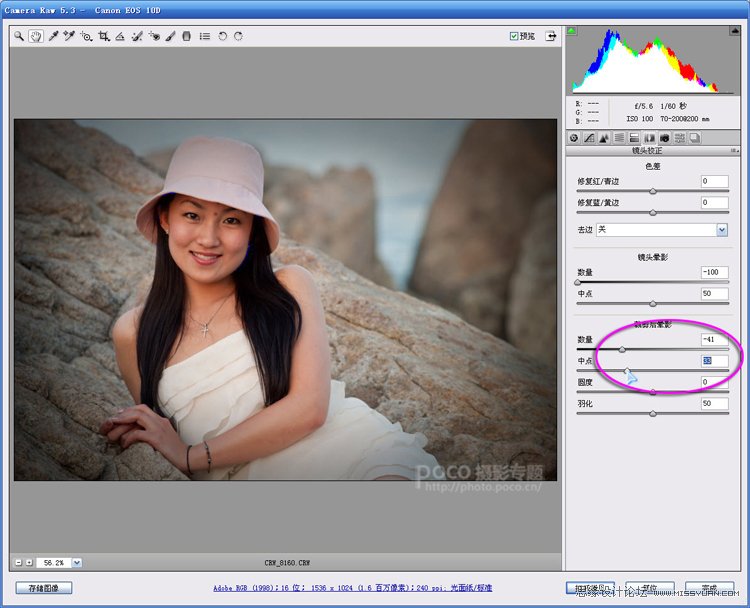Select the Red Eye Removal tool
Image resolution: width=750 pixels, height=608 pixels.
(x=154, y=36)
